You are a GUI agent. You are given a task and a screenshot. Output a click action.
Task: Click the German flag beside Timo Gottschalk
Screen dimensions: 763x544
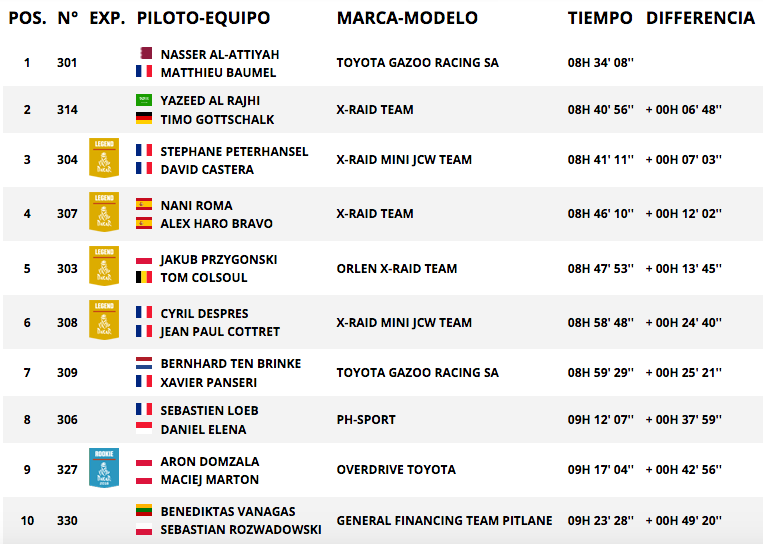pyautogui.click(x=144, y=118)
